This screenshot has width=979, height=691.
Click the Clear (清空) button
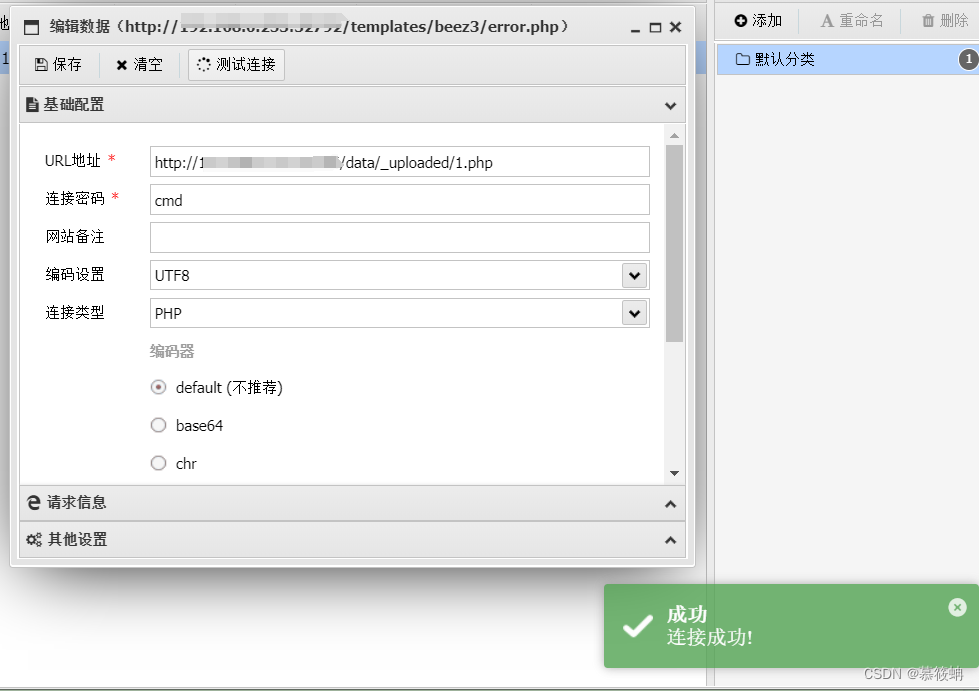139,65
